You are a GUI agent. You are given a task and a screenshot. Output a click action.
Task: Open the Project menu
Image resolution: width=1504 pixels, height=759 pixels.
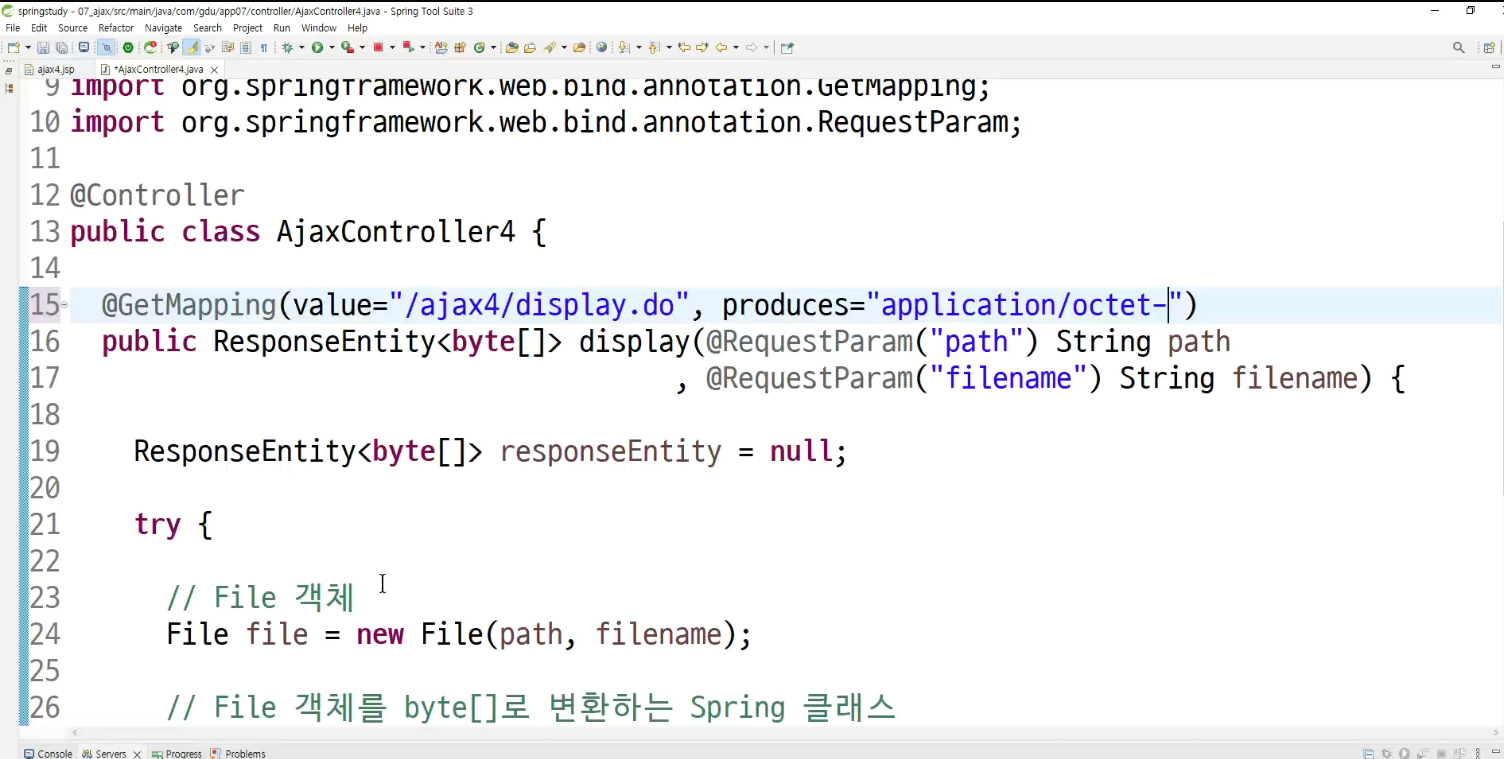248,28
